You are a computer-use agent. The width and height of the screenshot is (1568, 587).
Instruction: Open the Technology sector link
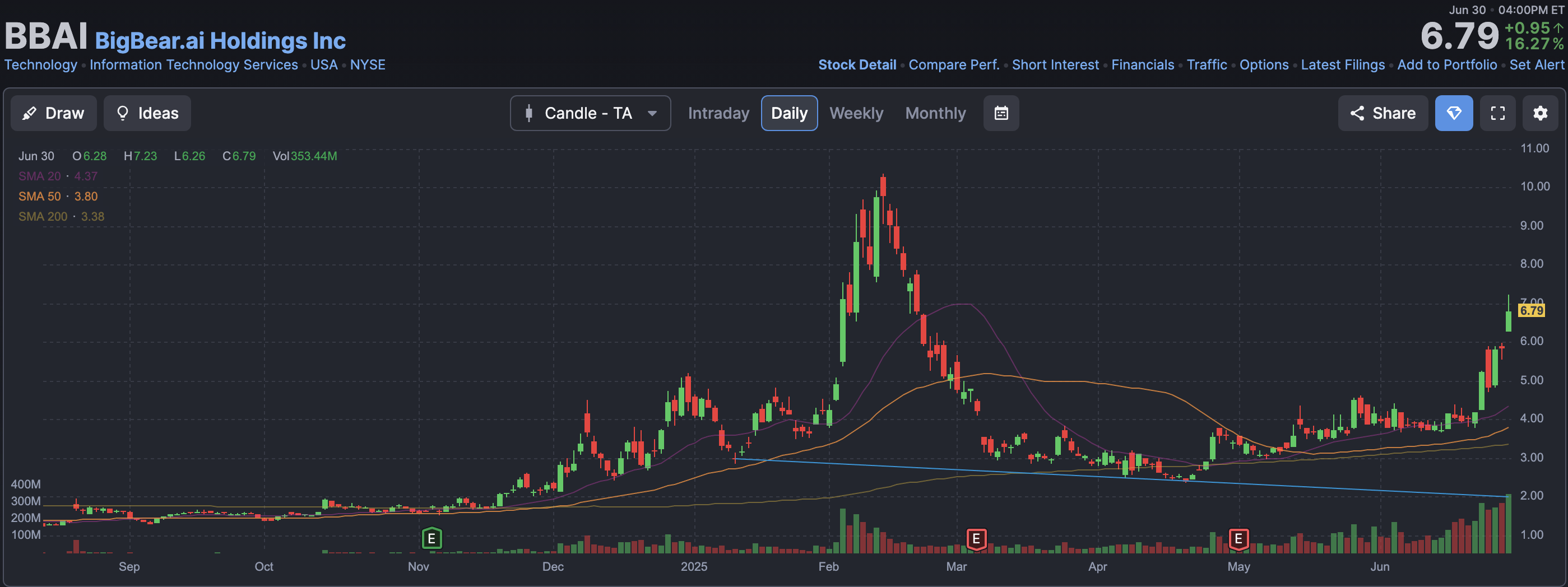tap(41, 64)
